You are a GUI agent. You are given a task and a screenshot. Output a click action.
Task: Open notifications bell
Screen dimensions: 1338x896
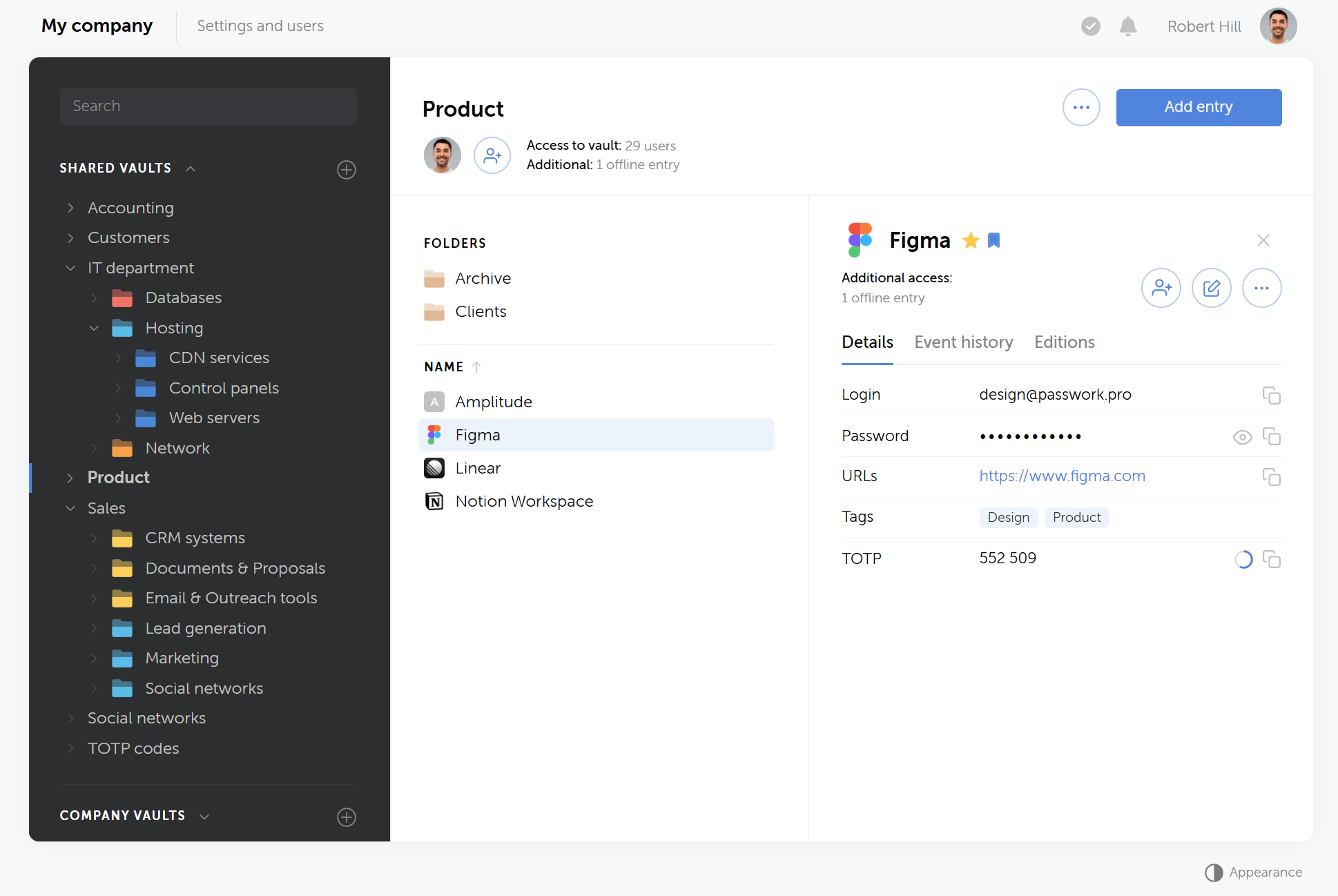1127,26
